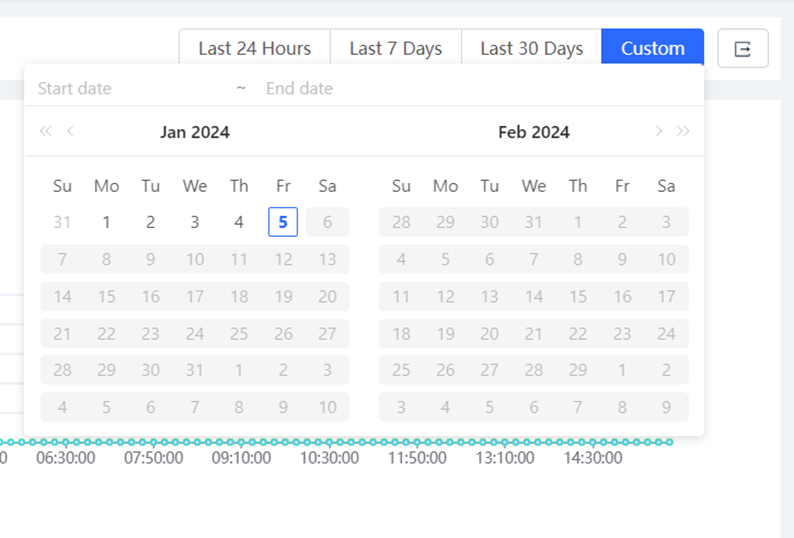Select the Last 30 Days option
Image resolution: width=794 pixels, height=538 pixels.
click(532, 49)
